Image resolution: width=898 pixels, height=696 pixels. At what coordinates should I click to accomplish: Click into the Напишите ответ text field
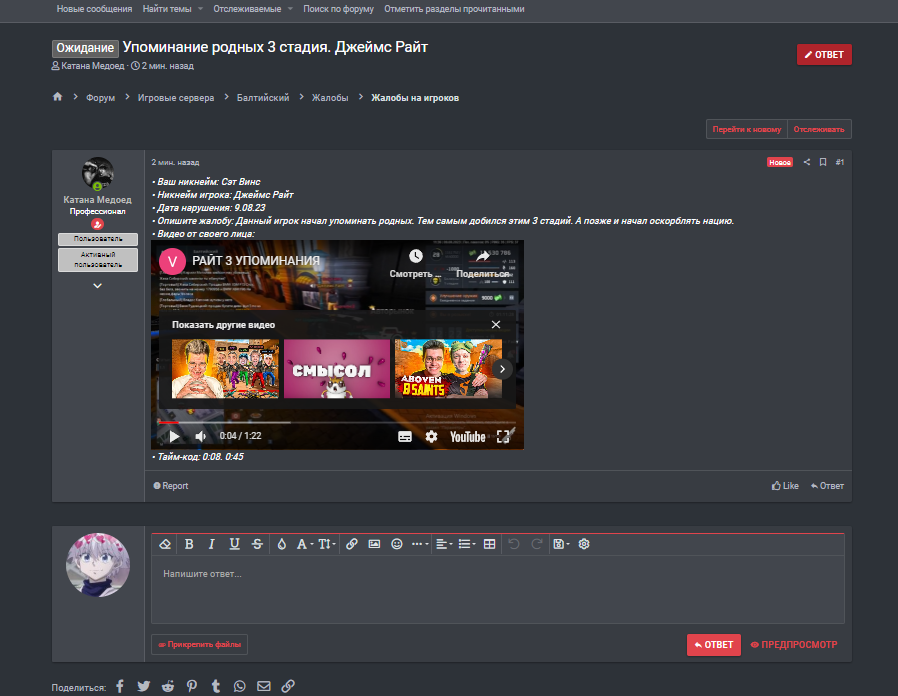[x=497, y=590]
